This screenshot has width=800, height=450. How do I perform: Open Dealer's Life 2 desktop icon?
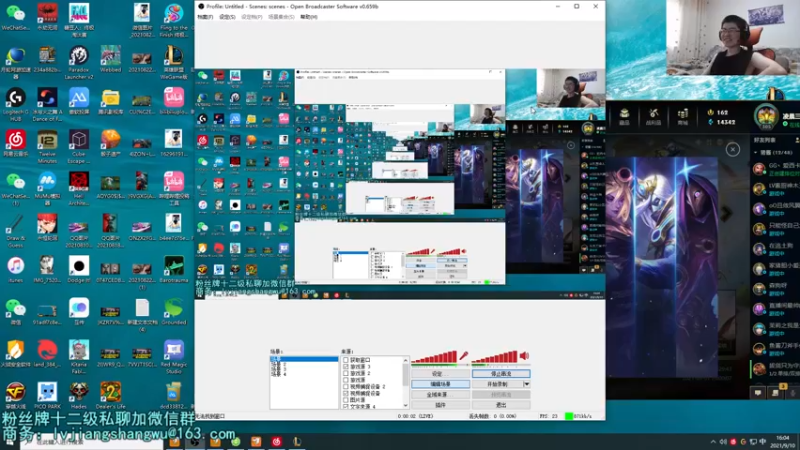tap(110, 396)
